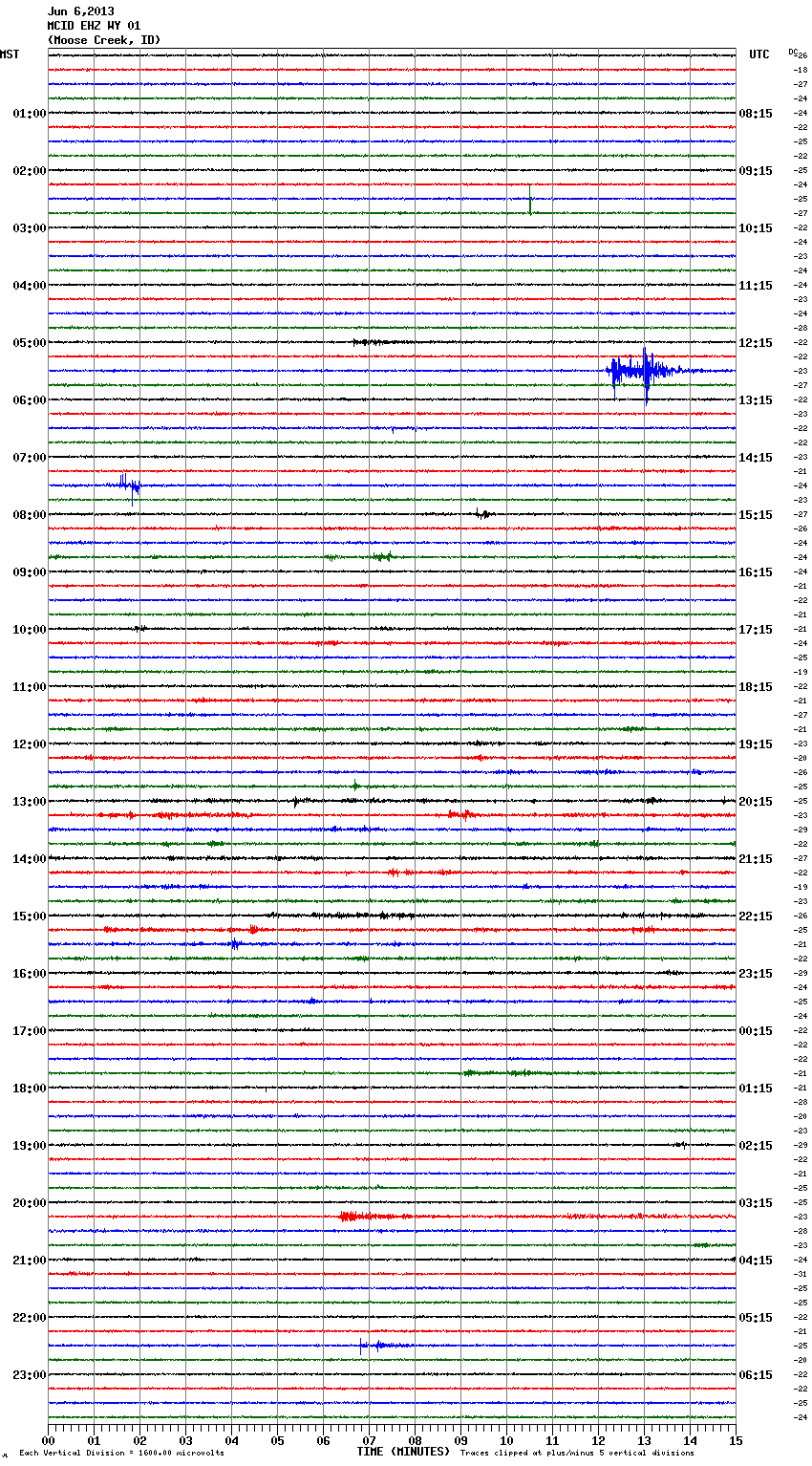Click minute tick label 15 on bottom axis
The height and width of the screenshot is (1466, 812).
click(736, 1440)
